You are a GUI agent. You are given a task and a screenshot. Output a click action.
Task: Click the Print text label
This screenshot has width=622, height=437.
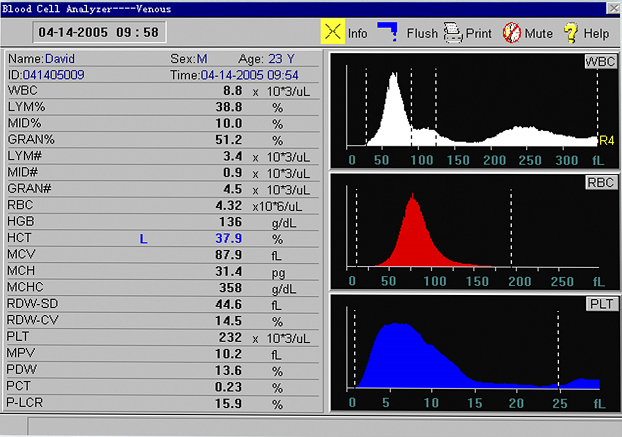point(479,33)
